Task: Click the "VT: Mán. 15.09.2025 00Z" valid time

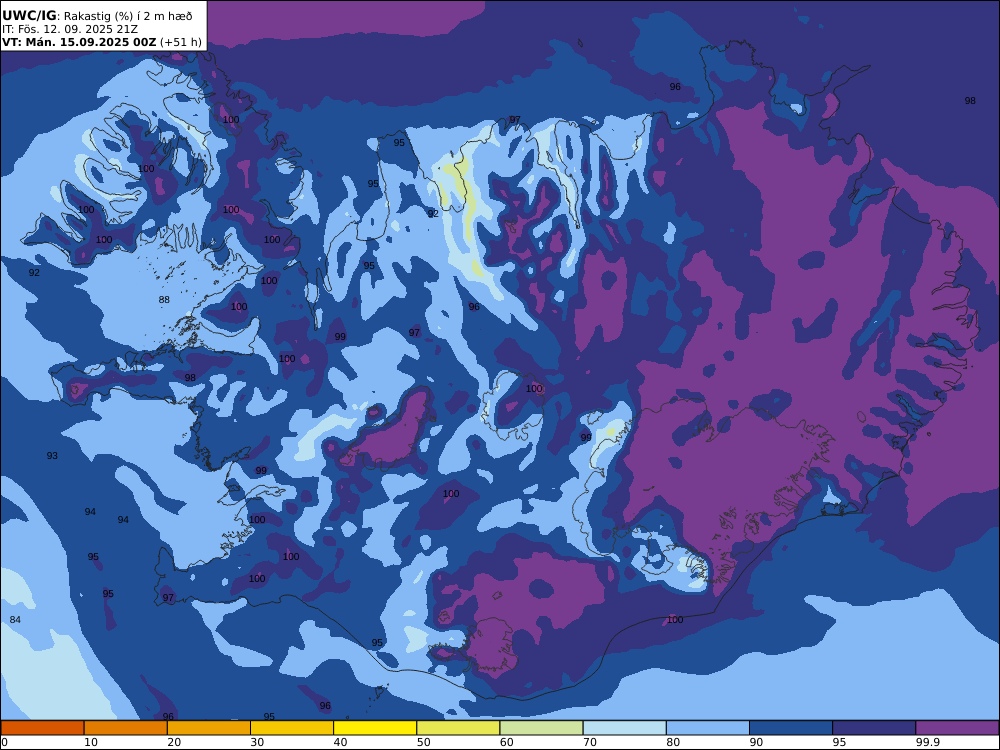Action: tap(78, 42)
